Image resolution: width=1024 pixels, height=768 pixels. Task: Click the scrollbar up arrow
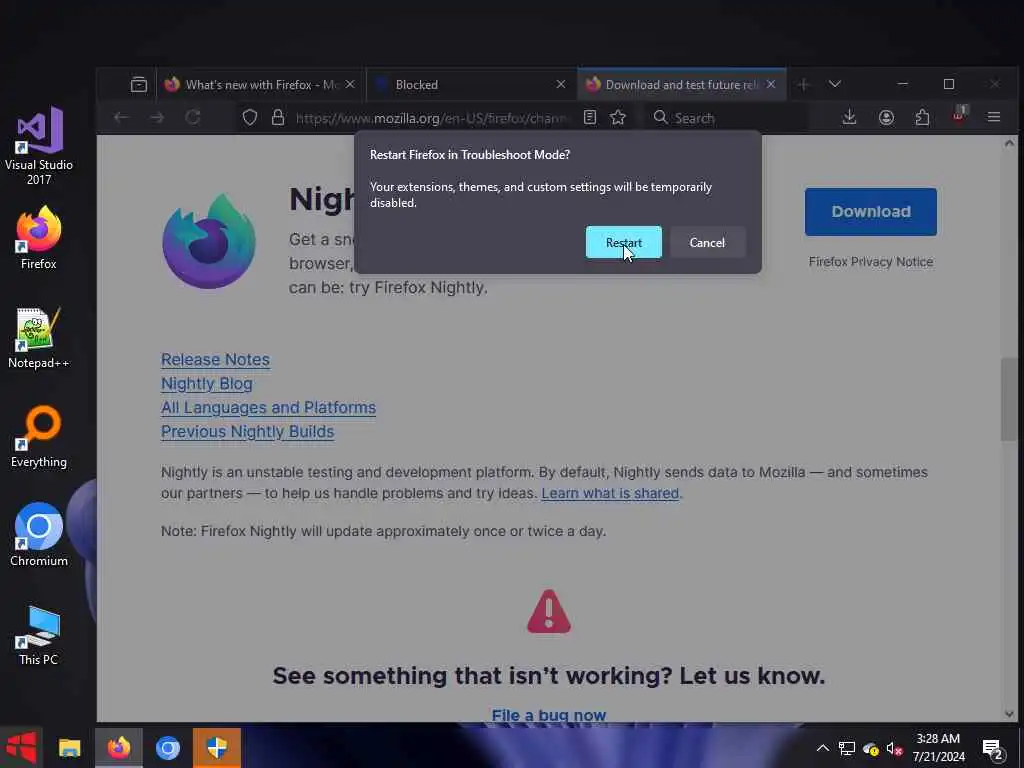point(1009,143)
